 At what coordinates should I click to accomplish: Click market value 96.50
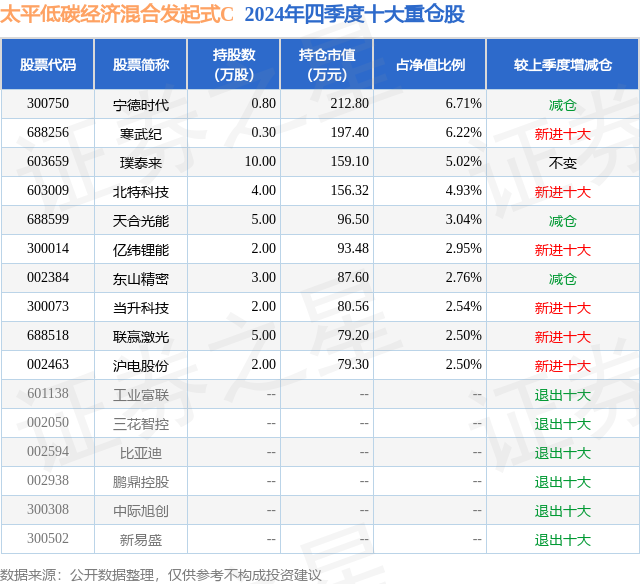click(353, 219)
